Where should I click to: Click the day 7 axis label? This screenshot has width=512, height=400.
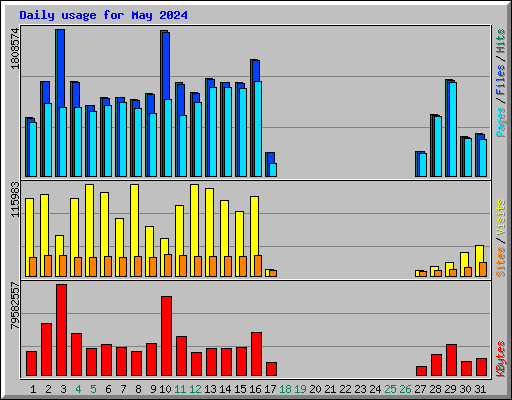tap(123, 389)
